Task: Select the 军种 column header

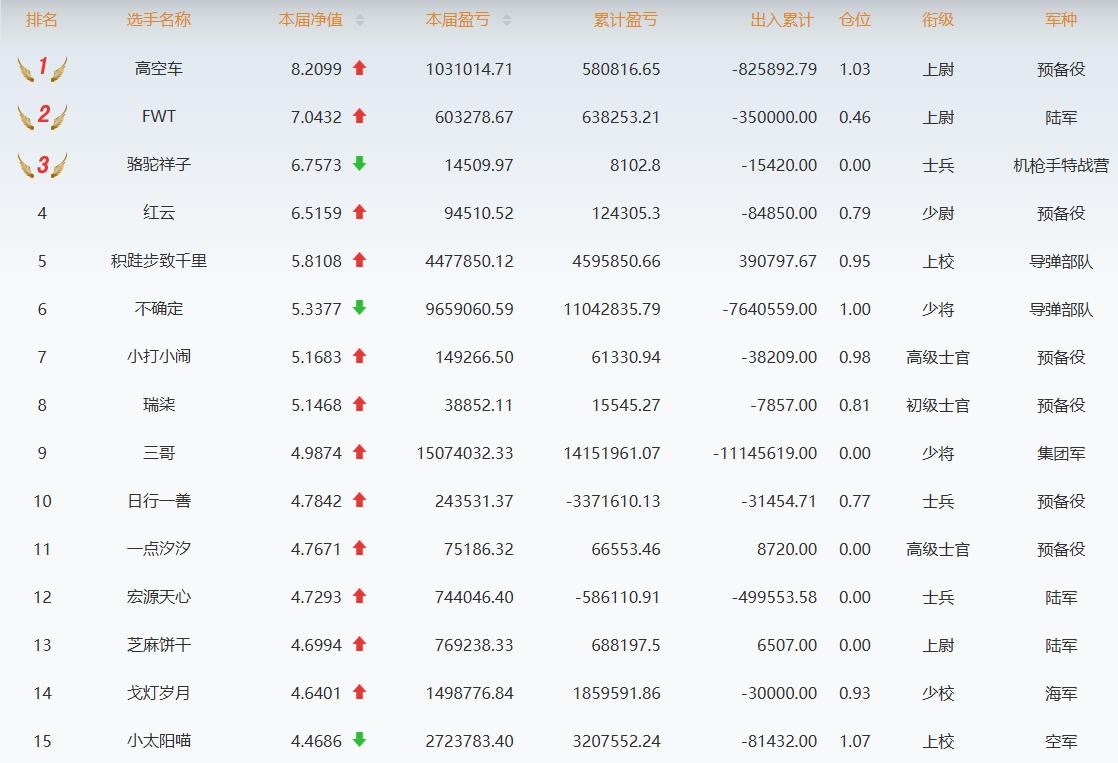Action: click(x=1061, y=20)
